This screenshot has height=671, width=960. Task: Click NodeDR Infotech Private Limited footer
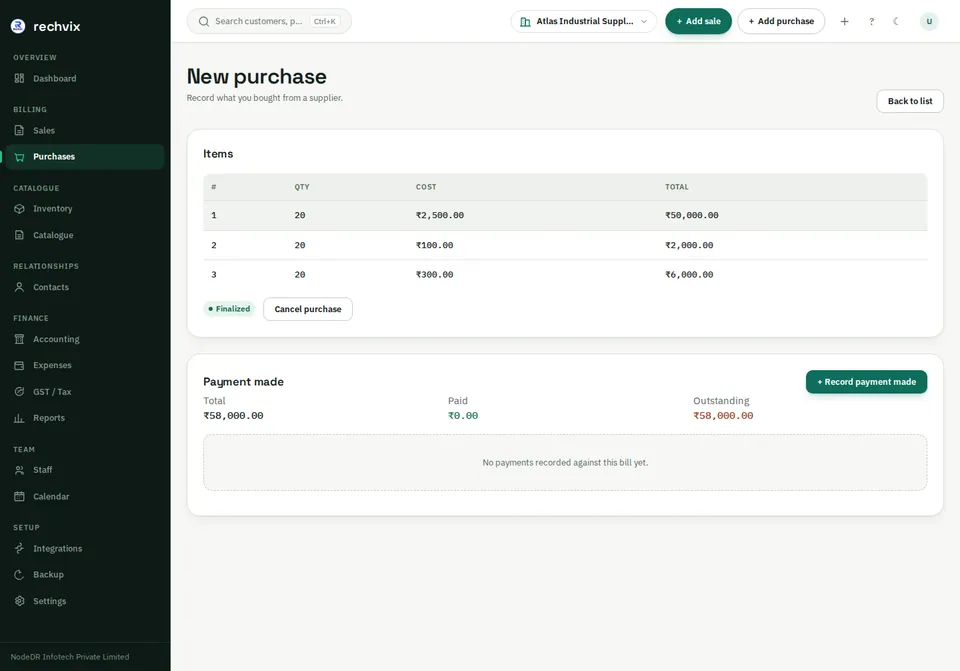click(x=70, y=657)
